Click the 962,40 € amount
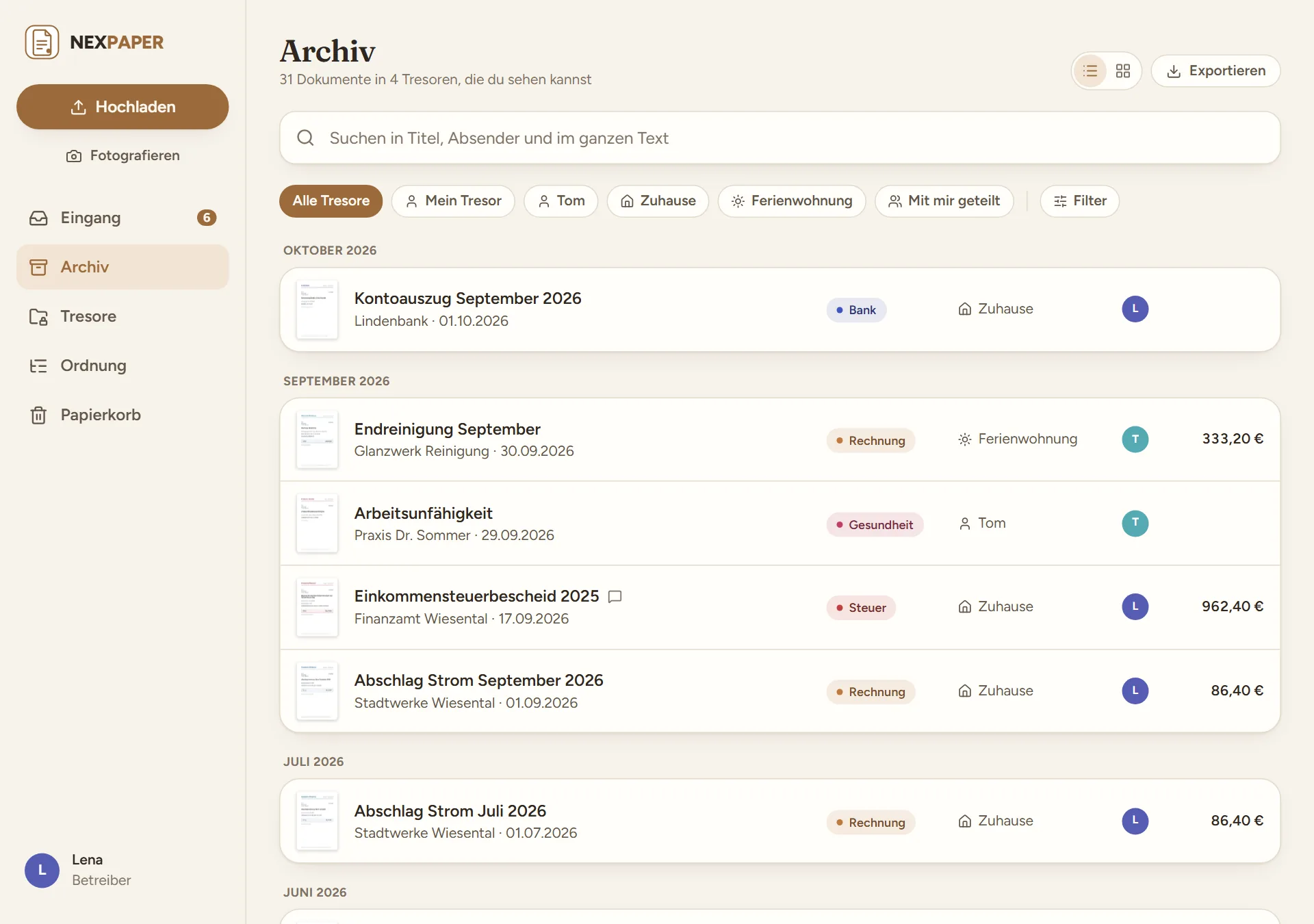This screenshot has height=924, width=1314. [1233, 606]
